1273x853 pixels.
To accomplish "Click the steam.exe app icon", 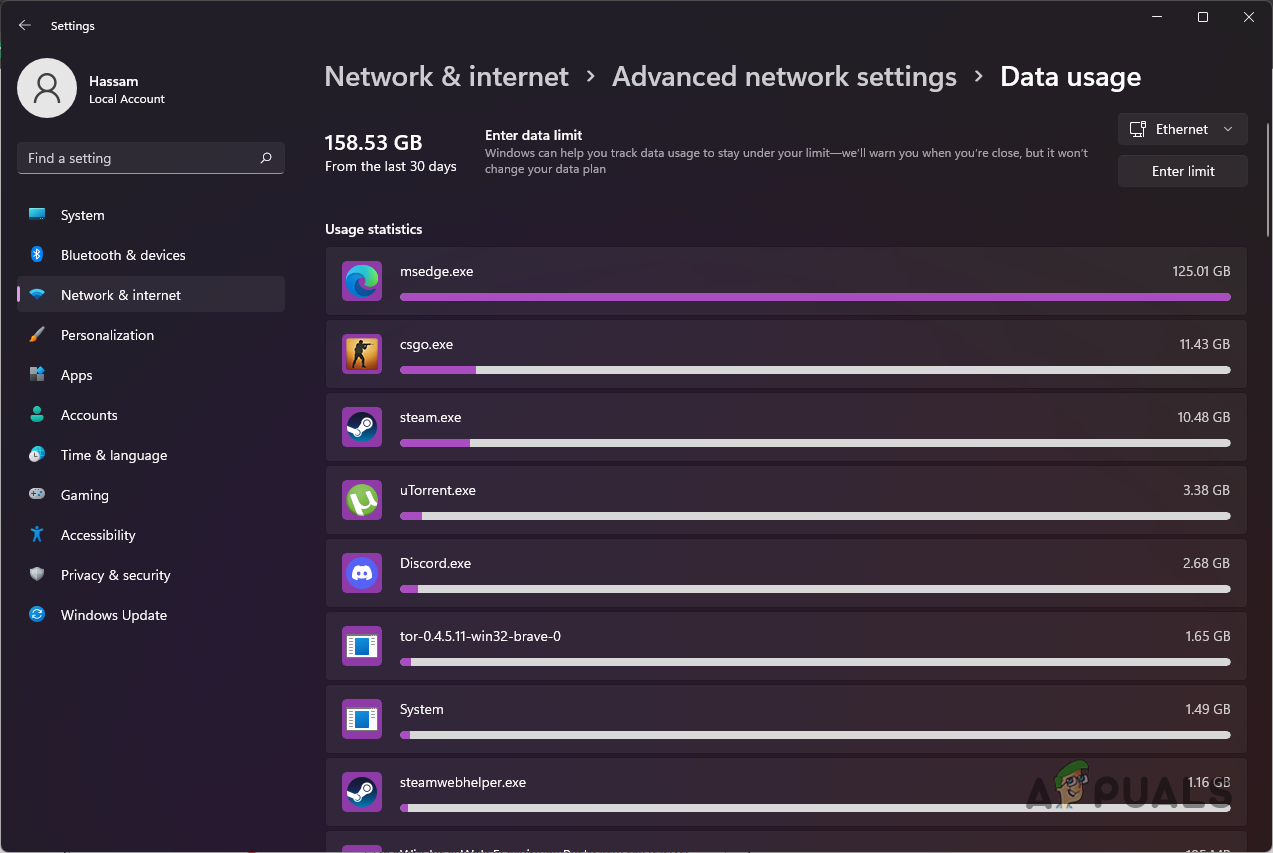I will point(361,427).
